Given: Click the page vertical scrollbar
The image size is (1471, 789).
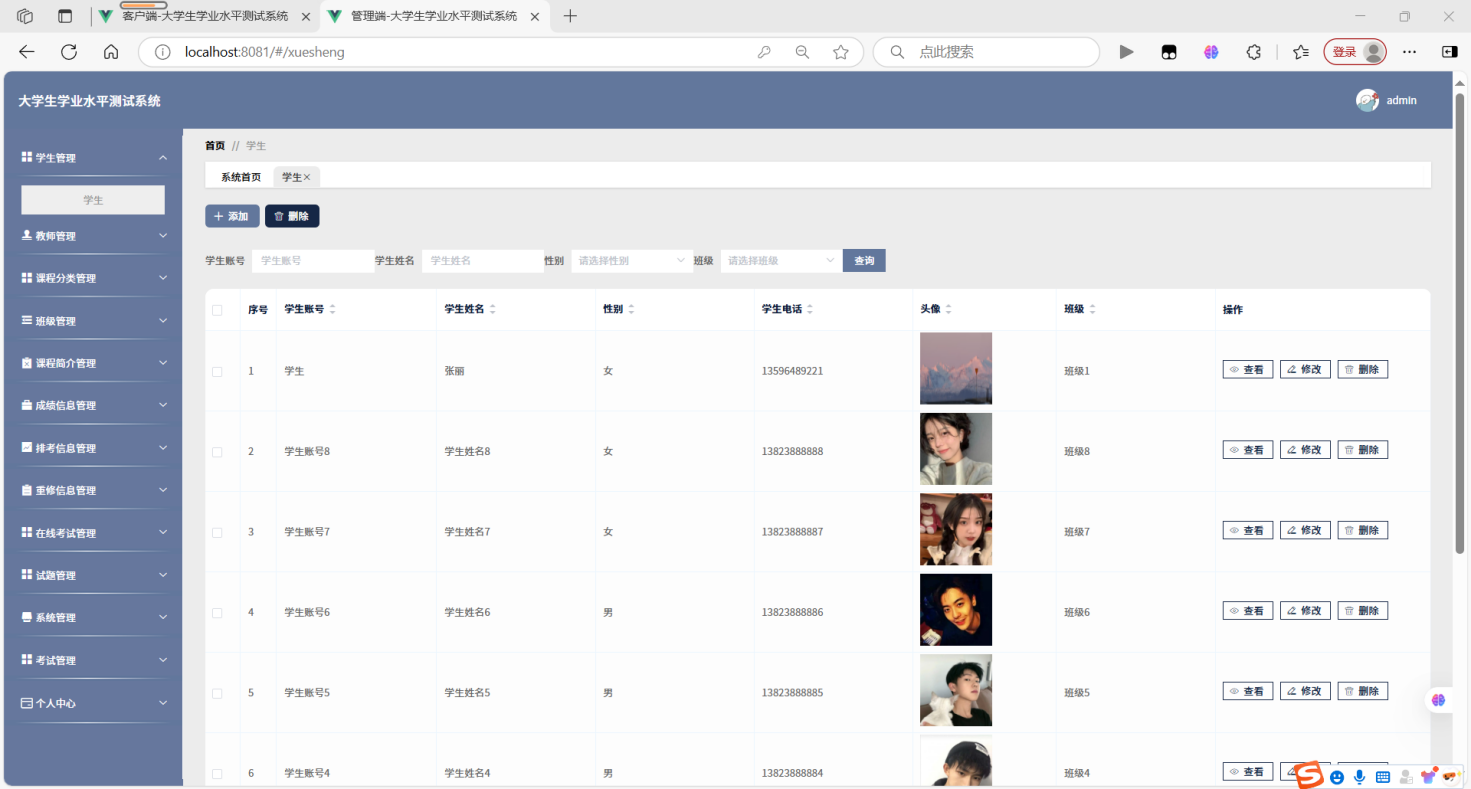Looking at the screenshot, I should click(1460, 323).
